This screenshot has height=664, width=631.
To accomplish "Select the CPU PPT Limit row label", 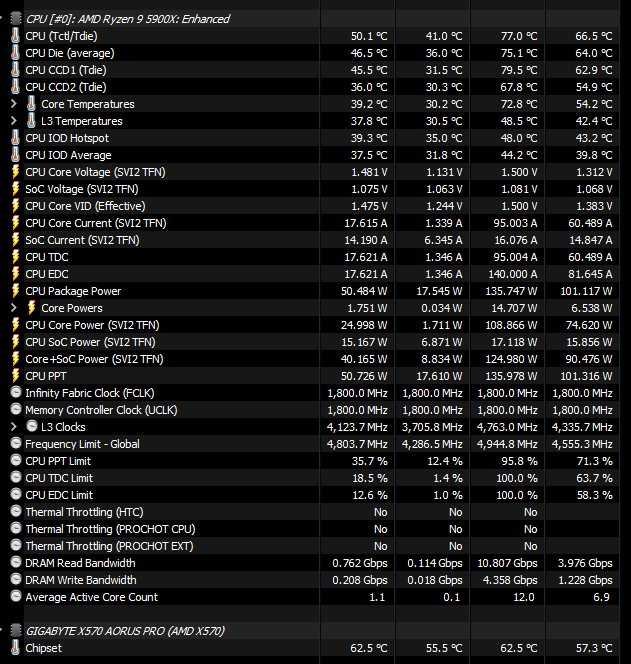I will 58,461.
